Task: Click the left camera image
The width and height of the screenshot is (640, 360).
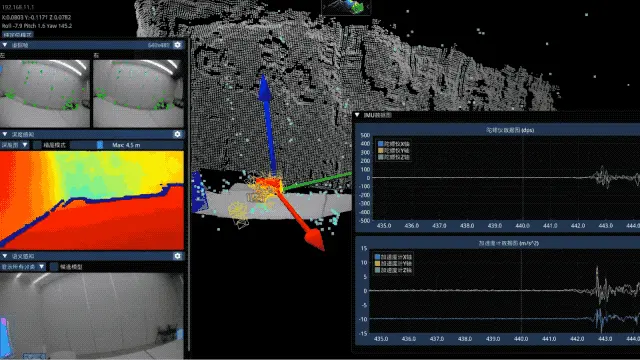Action: coord(45,93)
